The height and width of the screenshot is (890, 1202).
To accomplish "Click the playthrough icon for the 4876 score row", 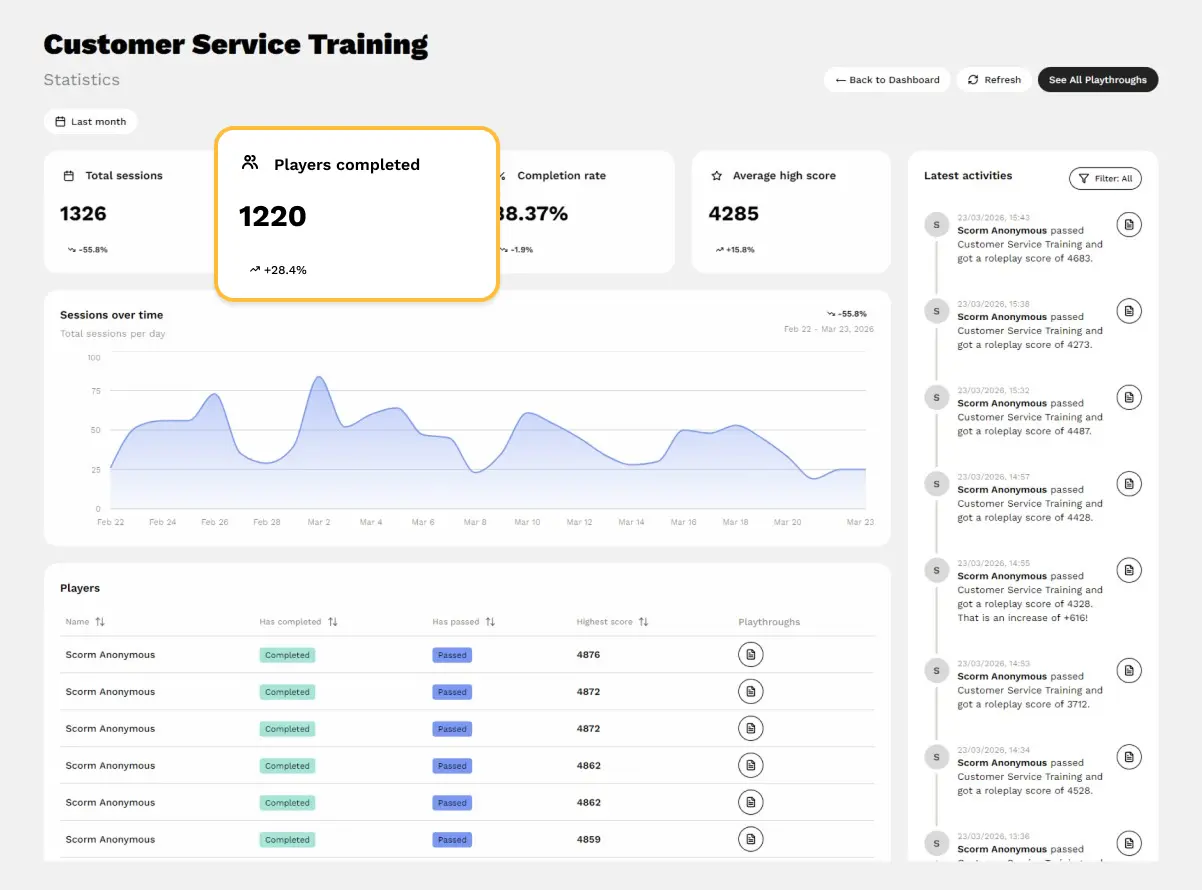I will coord(751,654).
